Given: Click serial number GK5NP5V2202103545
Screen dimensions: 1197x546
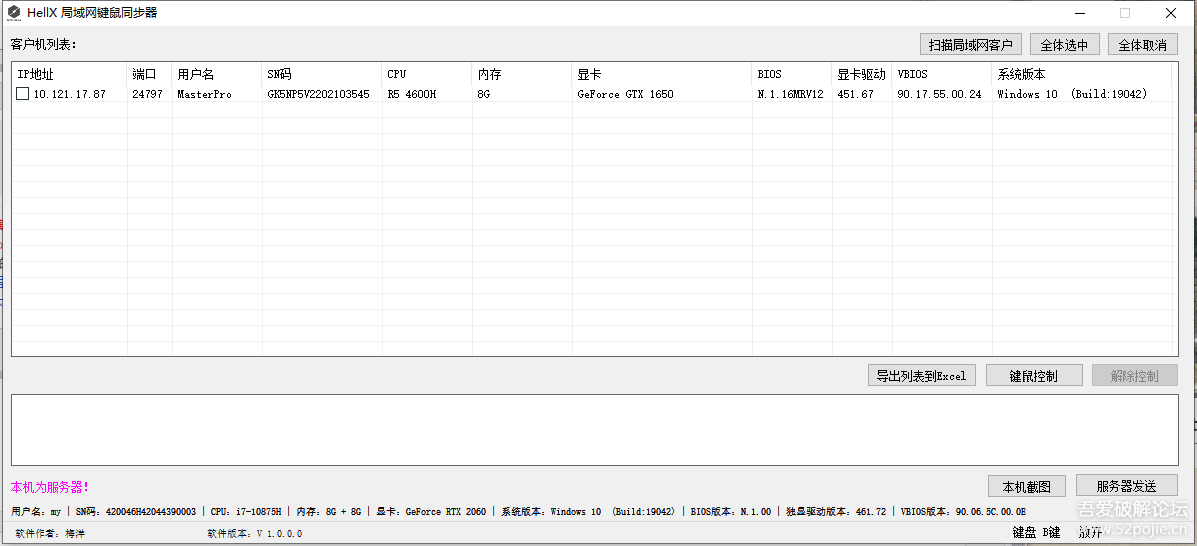Looking at the screenshot, I should pos(318,94).
